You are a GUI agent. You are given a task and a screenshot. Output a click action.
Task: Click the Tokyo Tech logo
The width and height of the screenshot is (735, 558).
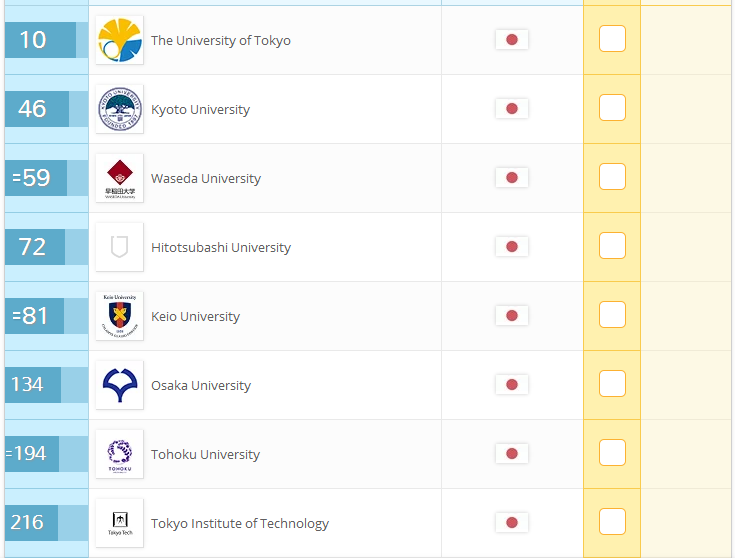(120, 522)
